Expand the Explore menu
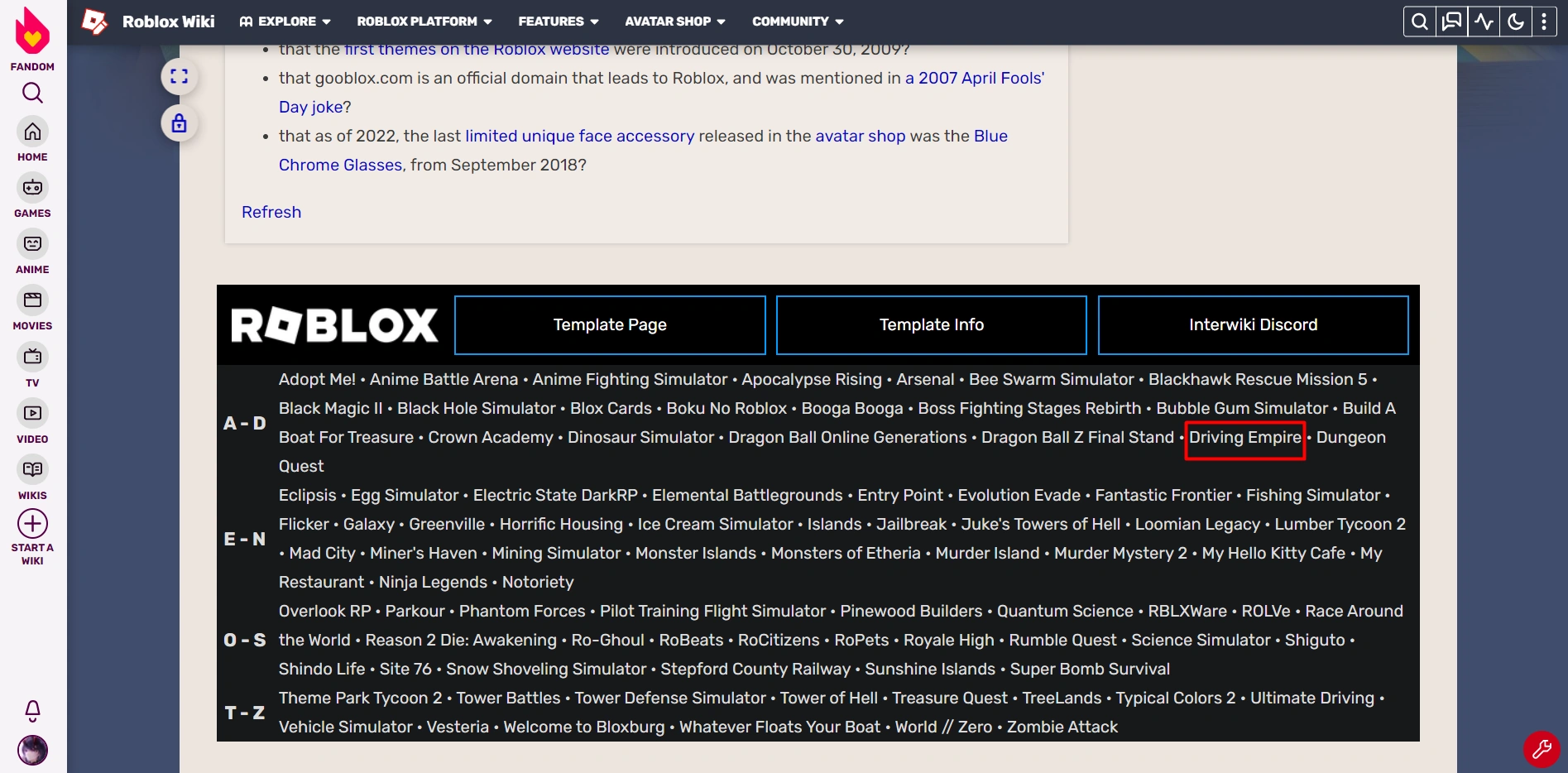 tap(285, 22)
